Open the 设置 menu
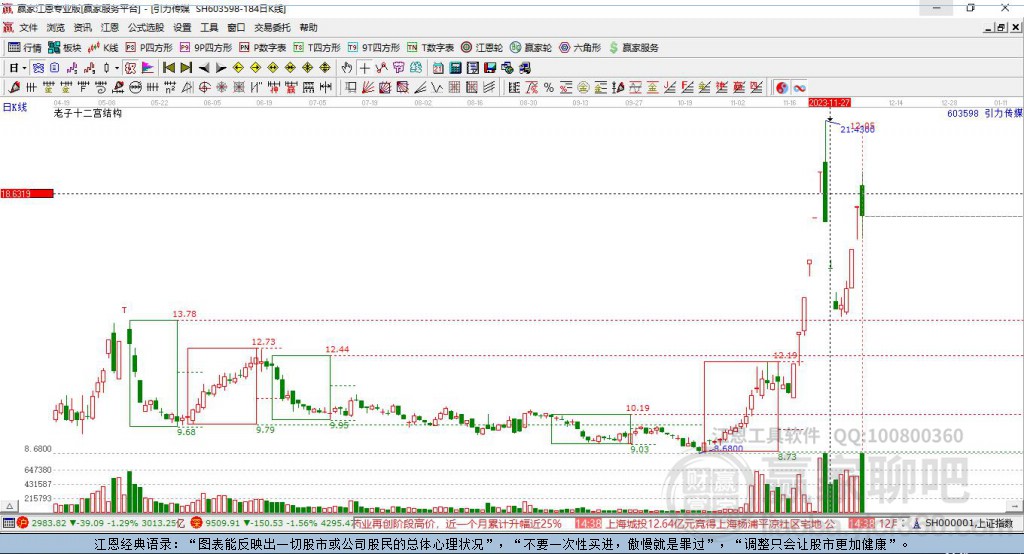The width and height of the screenshot is (1024, 554). coord(182,27)
